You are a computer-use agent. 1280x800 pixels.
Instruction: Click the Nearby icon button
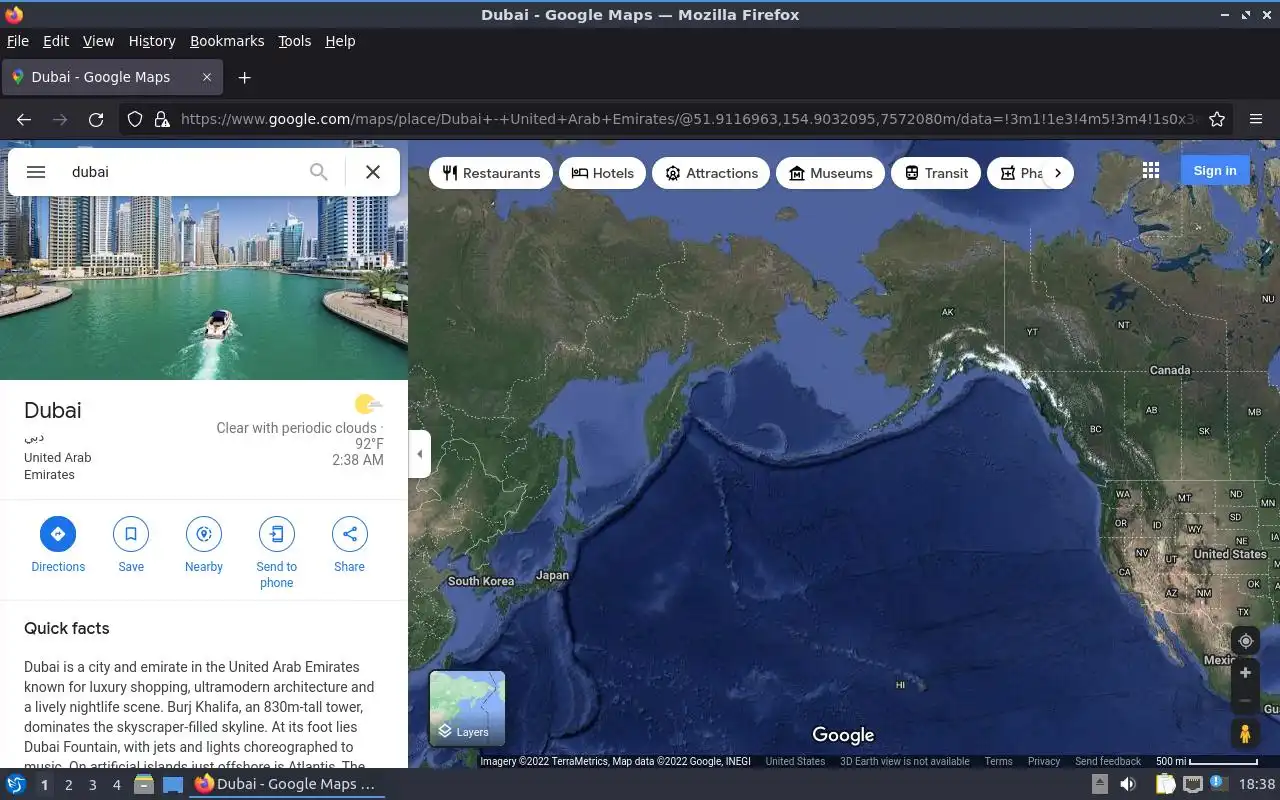click(x=204, y=534)
